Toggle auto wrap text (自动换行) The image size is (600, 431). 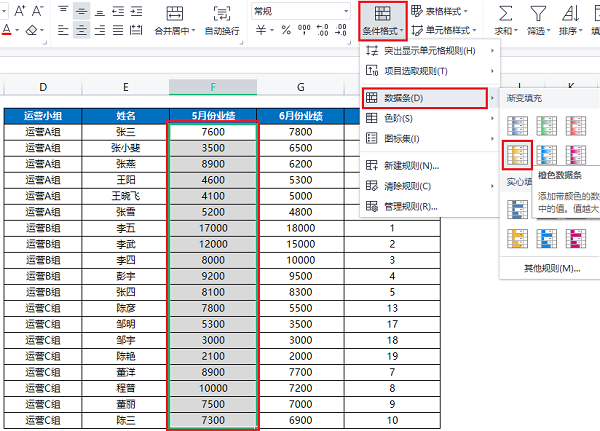pyautogui.click(x=222, y=13)
